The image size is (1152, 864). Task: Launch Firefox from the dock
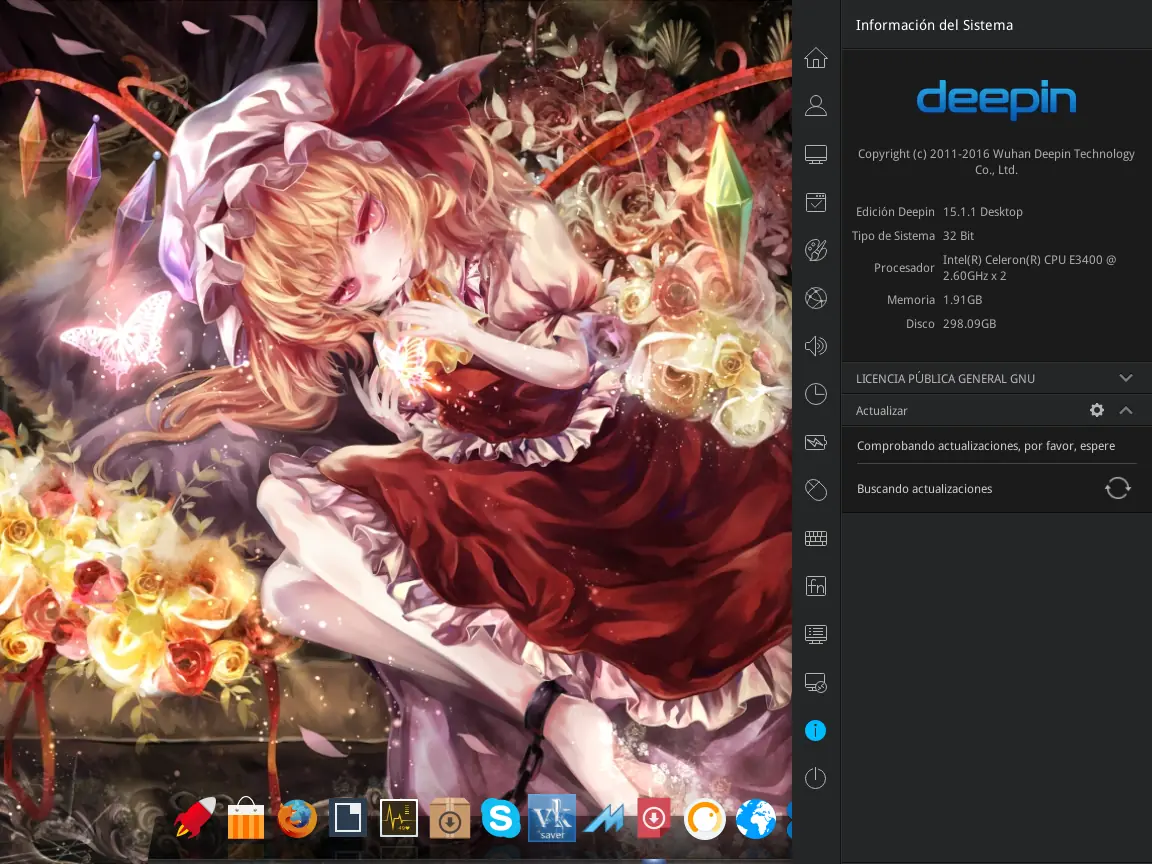(297, 818)
